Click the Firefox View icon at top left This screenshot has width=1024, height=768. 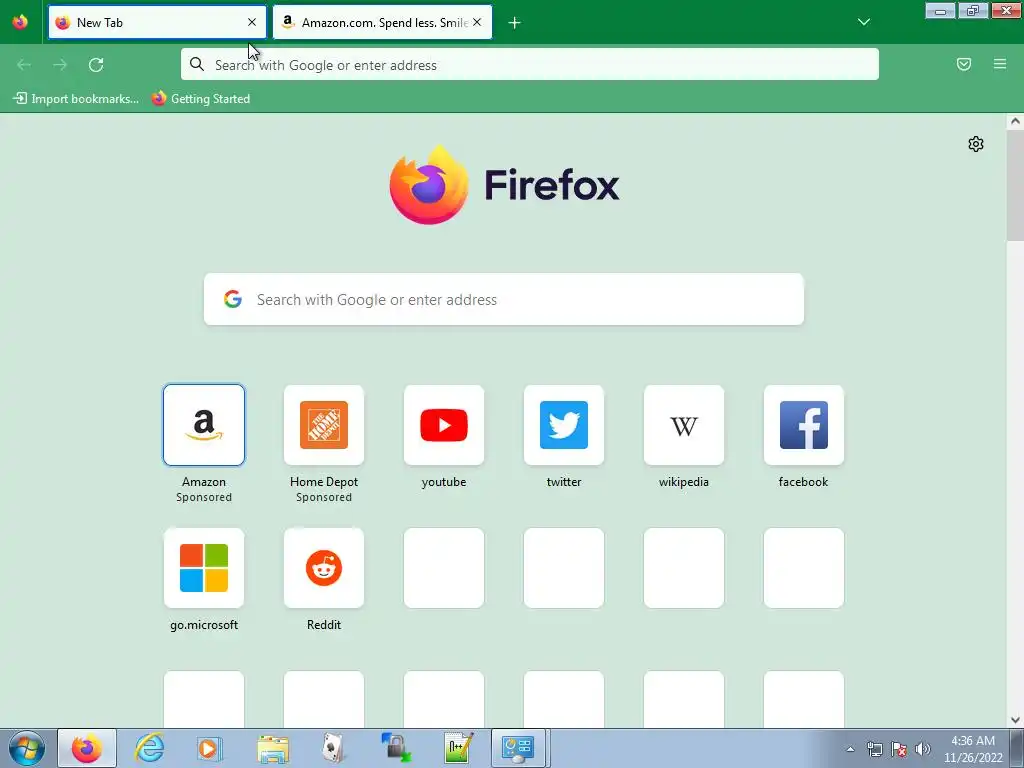point(20,22)
